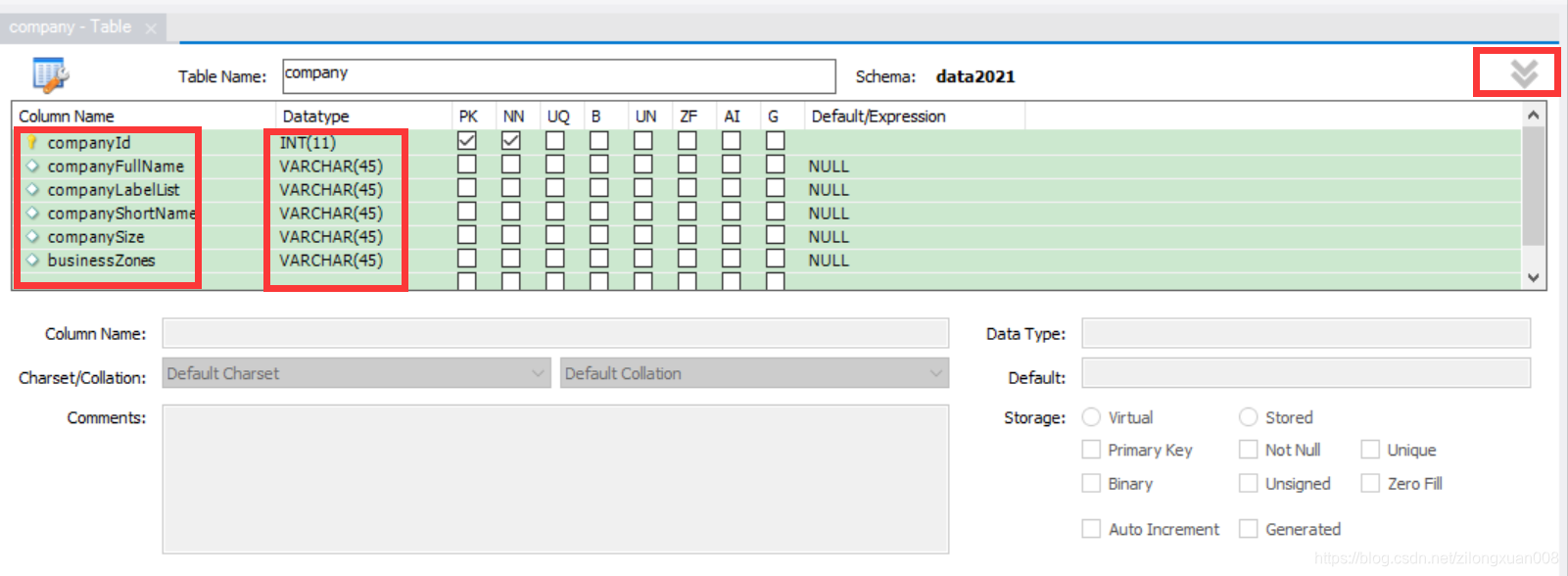Image resolution: width=1568 pixels, height=576 pixels.
Task: Toggle the Primary Key storage checkbox
Action: (x=1091, y=450)
